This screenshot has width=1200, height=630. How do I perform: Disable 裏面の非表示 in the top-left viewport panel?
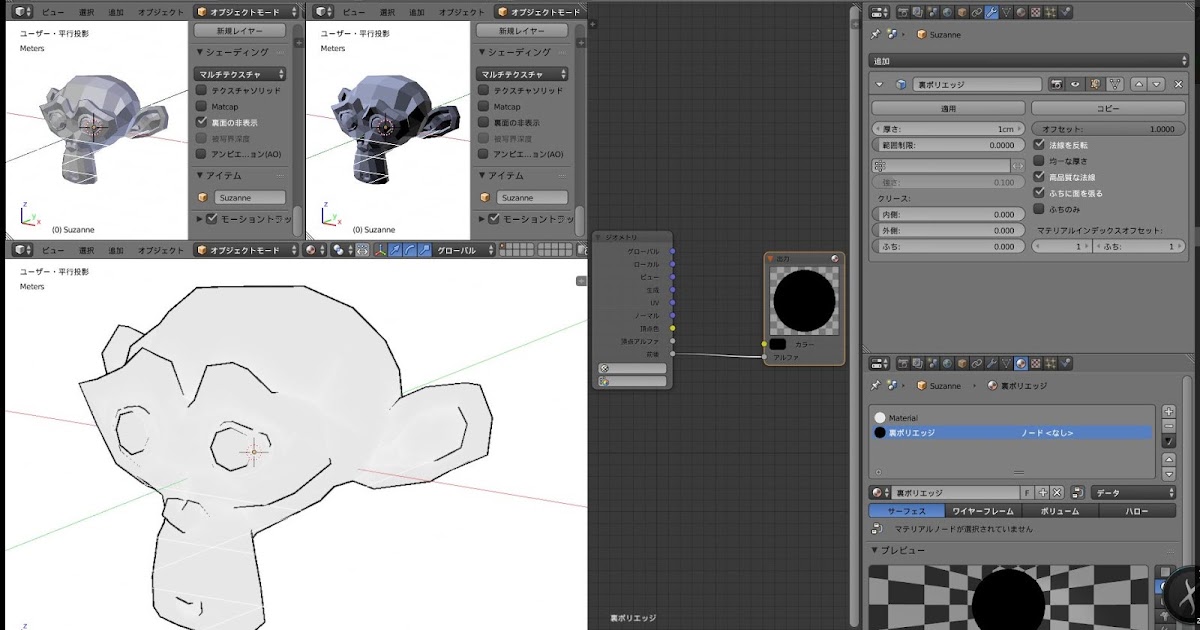point(201,122)
